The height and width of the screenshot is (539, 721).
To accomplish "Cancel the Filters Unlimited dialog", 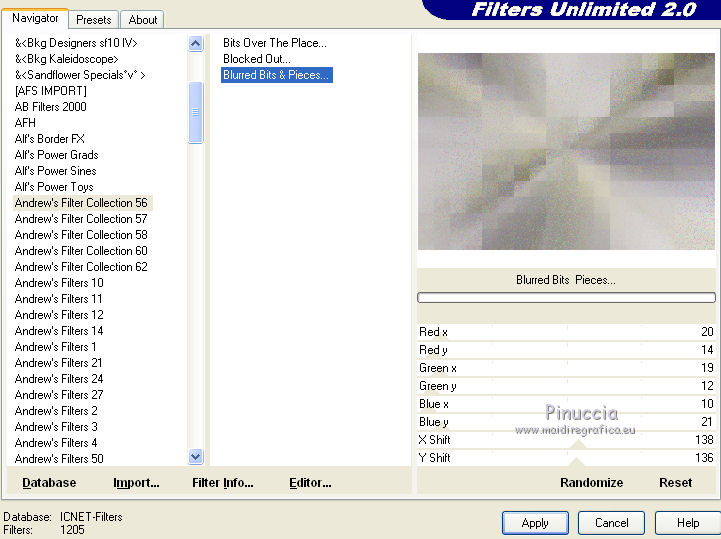I will [x=611, y=523].
